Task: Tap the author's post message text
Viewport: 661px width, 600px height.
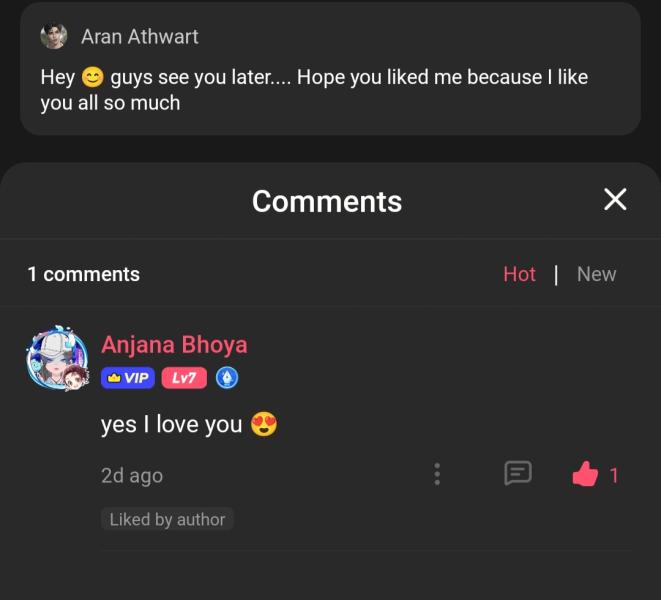Action: coord(314,90)
